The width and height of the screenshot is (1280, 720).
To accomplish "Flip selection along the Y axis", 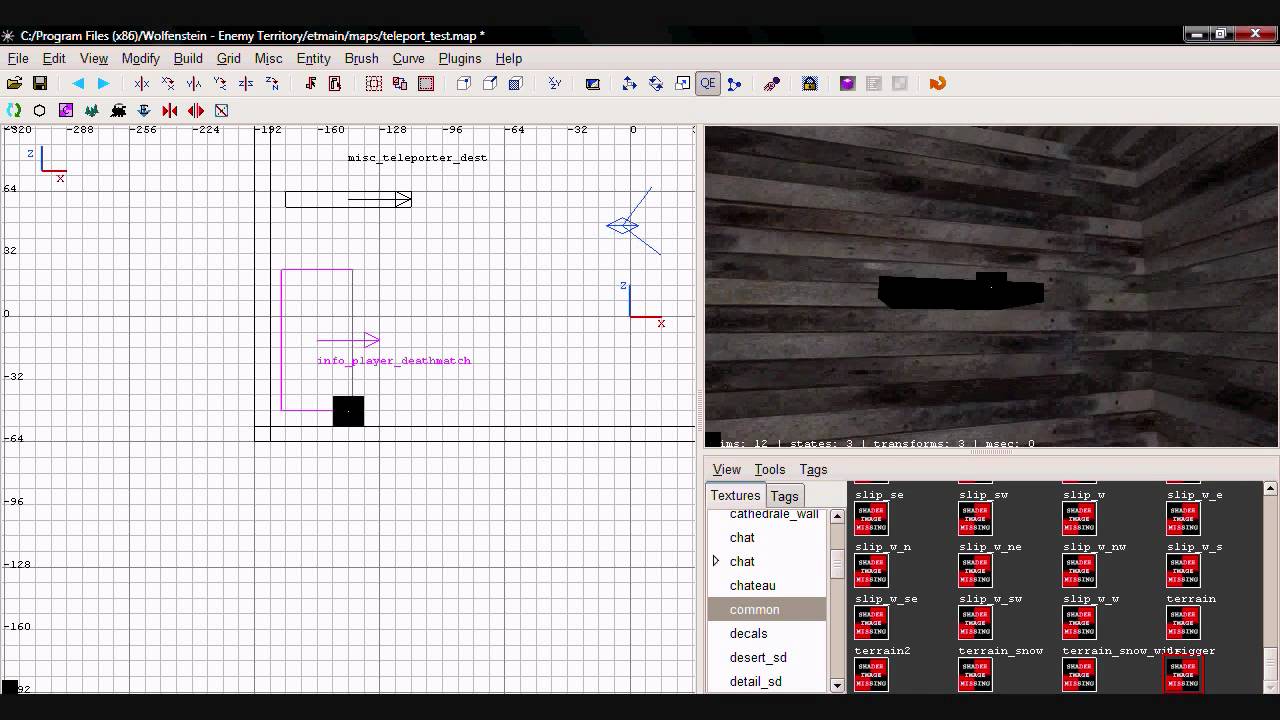I will click(x=194, y=84).
